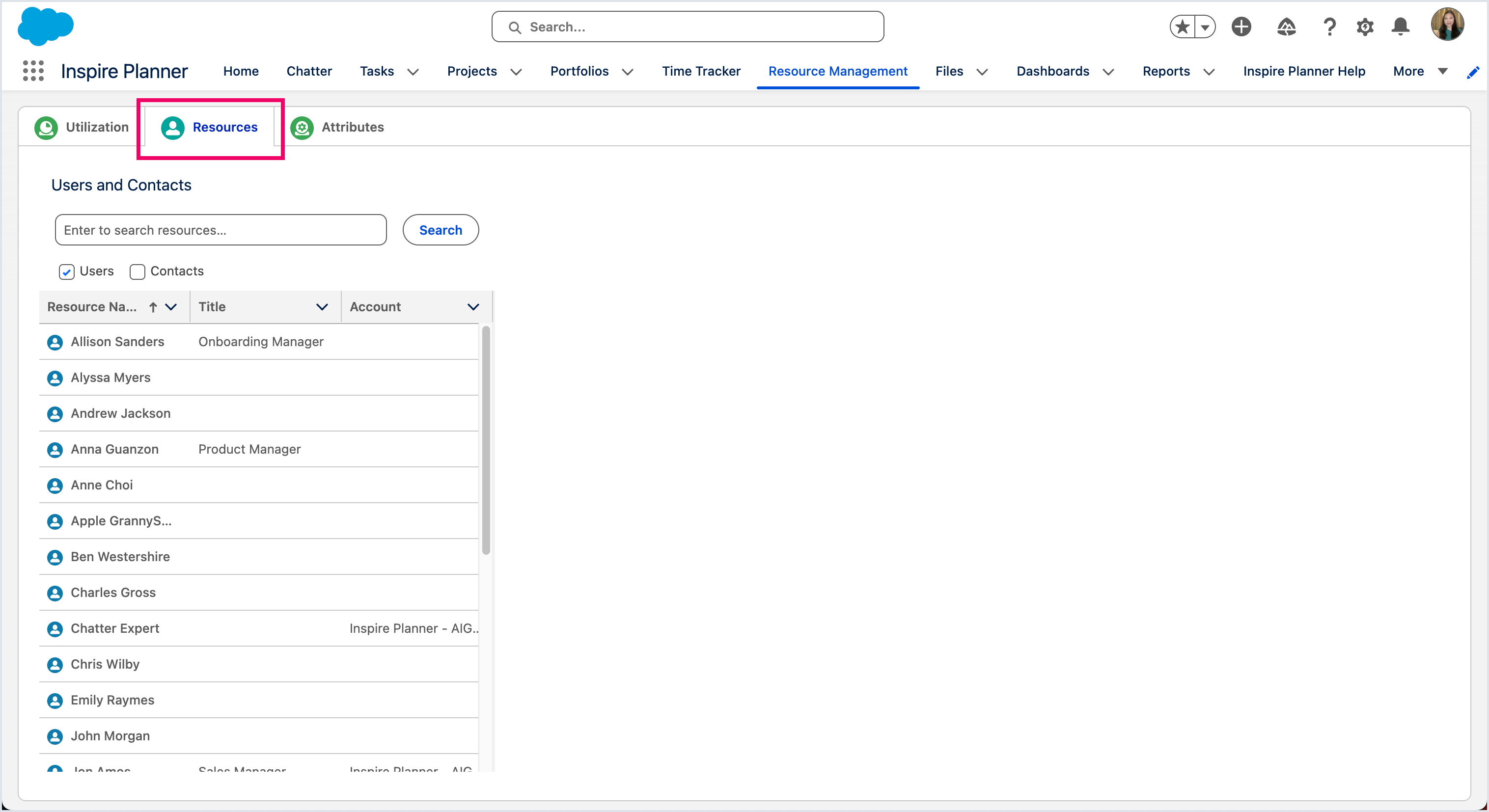Image resolution: width=1489 pixels, height=812 pixels.
Task: Click the Attributes gear icon
Action: [302, 128]
